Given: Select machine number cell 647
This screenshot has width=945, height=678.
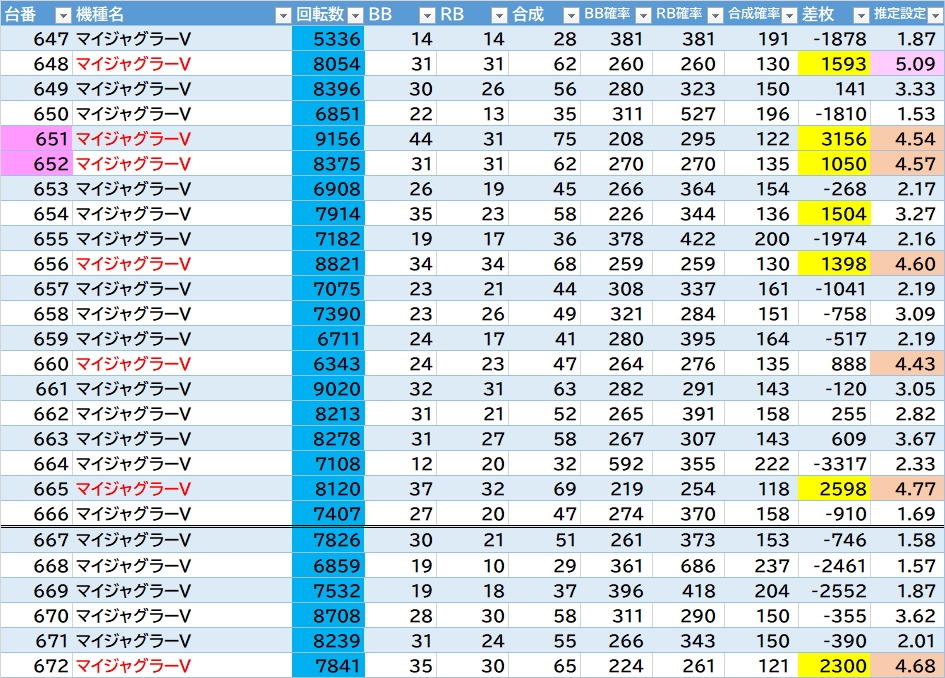Looking at the screenshot, I should pos(37,39).
